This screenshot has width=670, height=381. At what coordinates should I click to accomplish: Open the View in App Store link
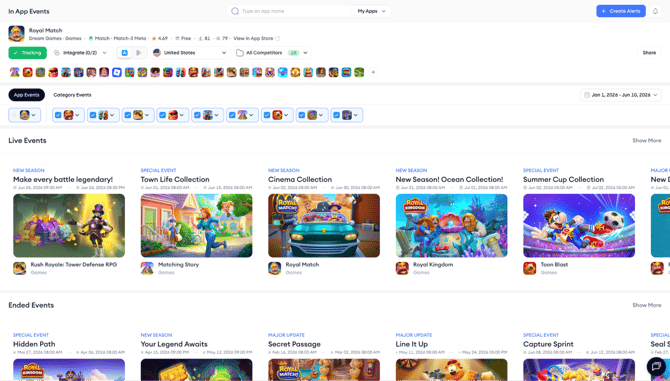(253, 38)
